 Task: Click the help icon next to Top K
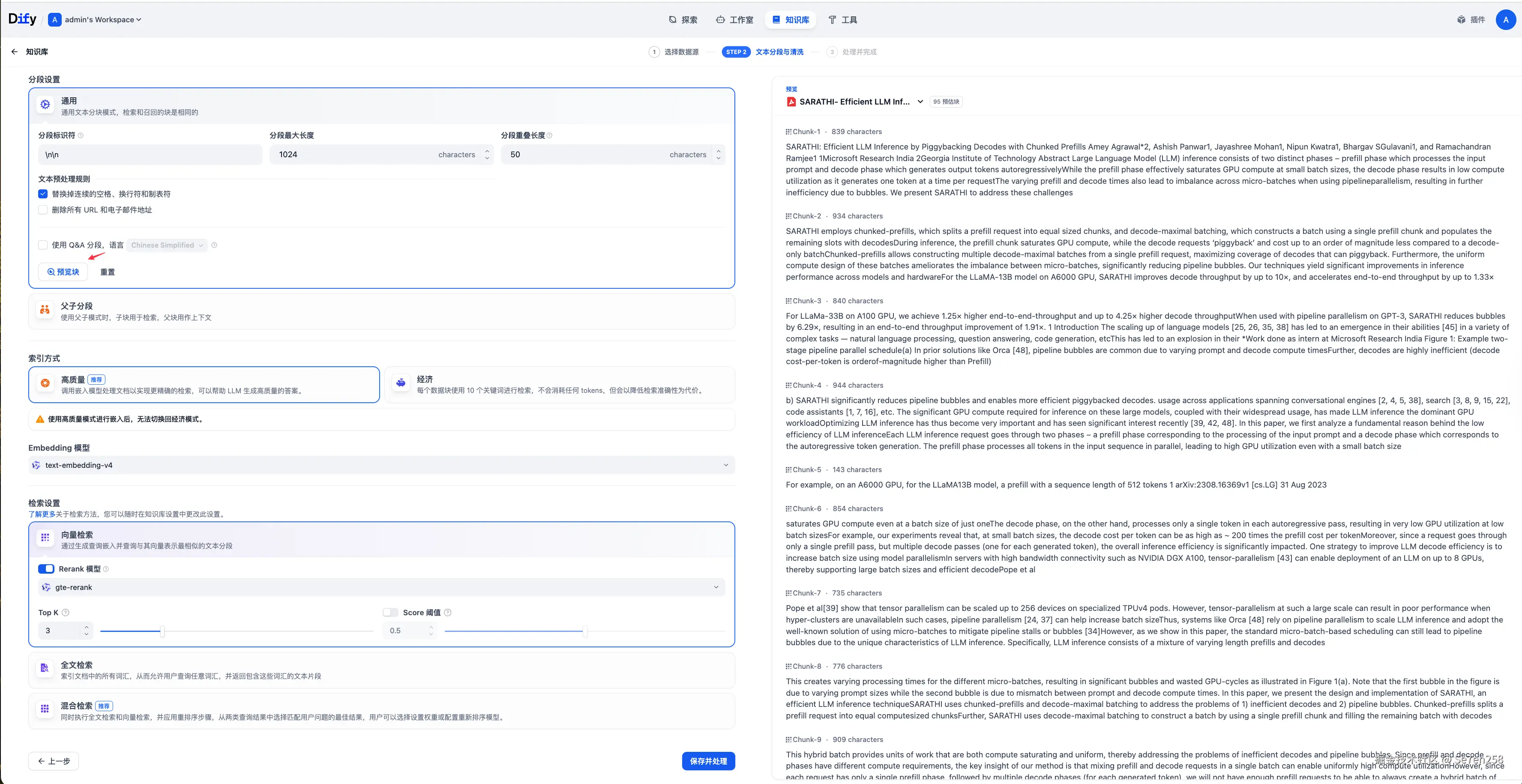pyautogui.click(x=66, y=613)
